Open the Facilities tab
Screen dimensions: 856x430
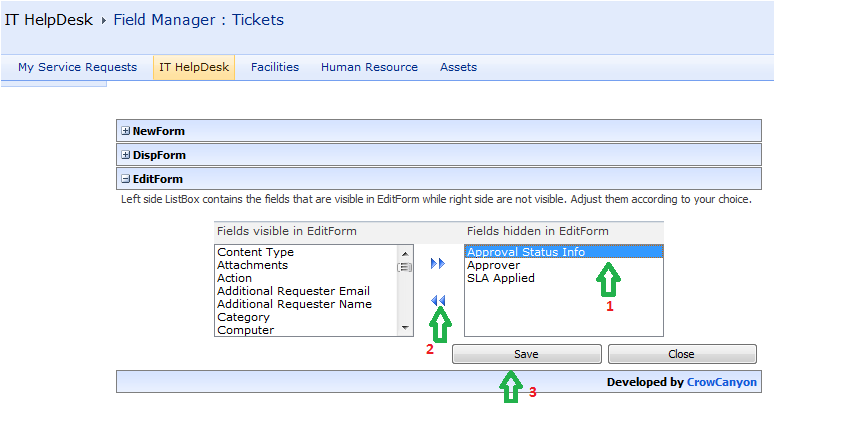tap(275, 67)
